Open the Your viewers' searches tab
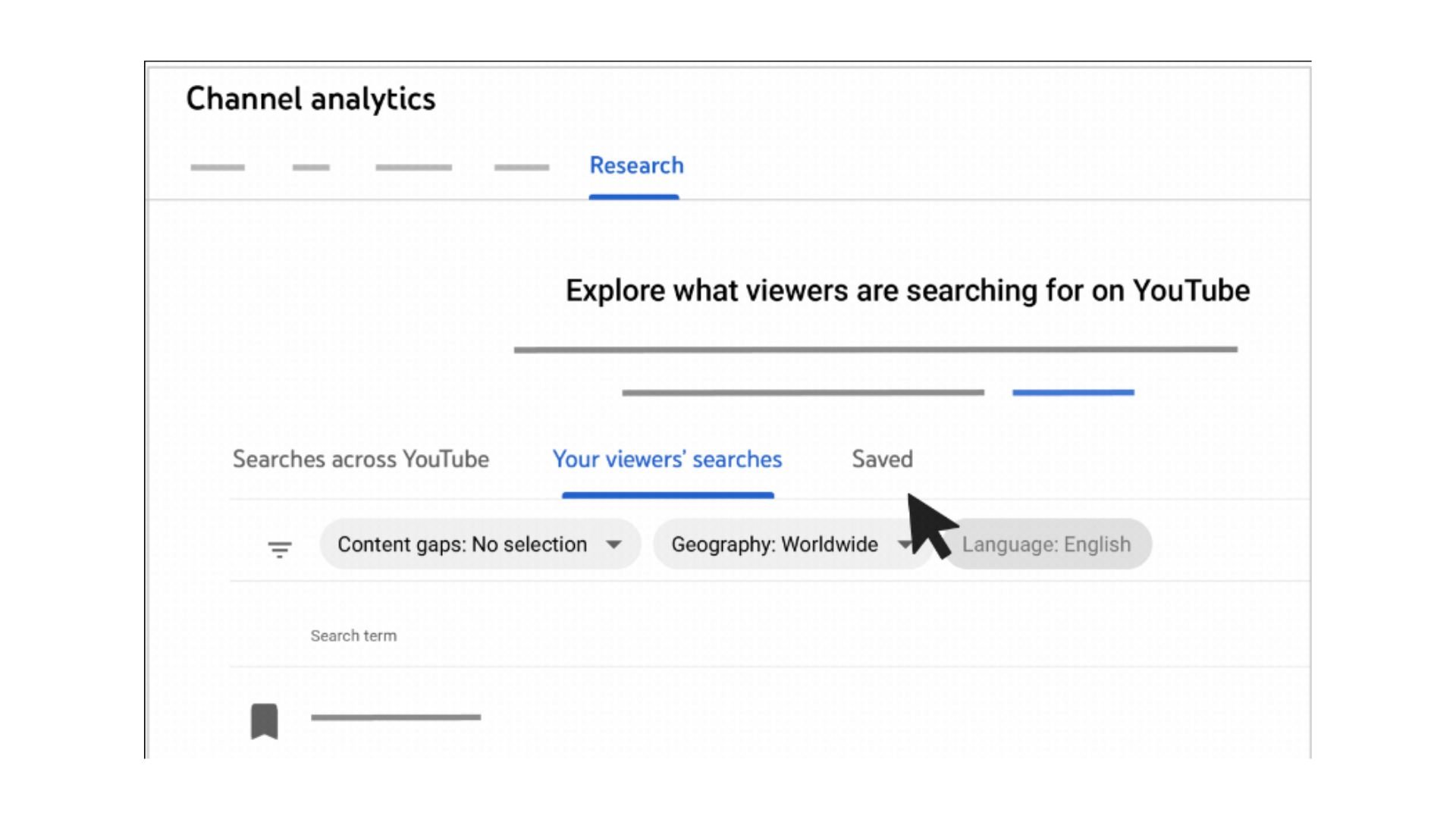The height and width of the screenshot is (819, 1456). 668,459
